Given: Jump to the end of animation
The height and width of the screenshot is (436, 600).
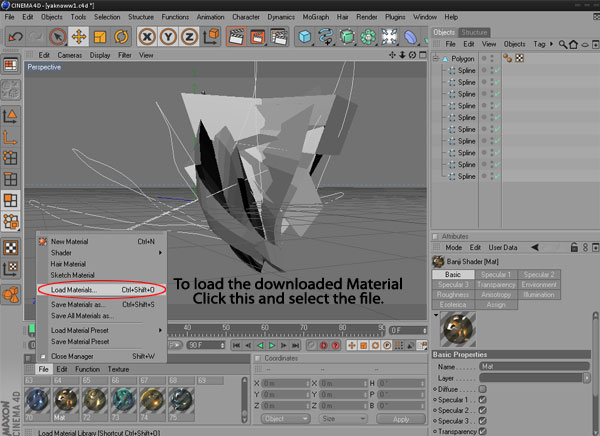Looking at the screenshot, I should [295, 345].
